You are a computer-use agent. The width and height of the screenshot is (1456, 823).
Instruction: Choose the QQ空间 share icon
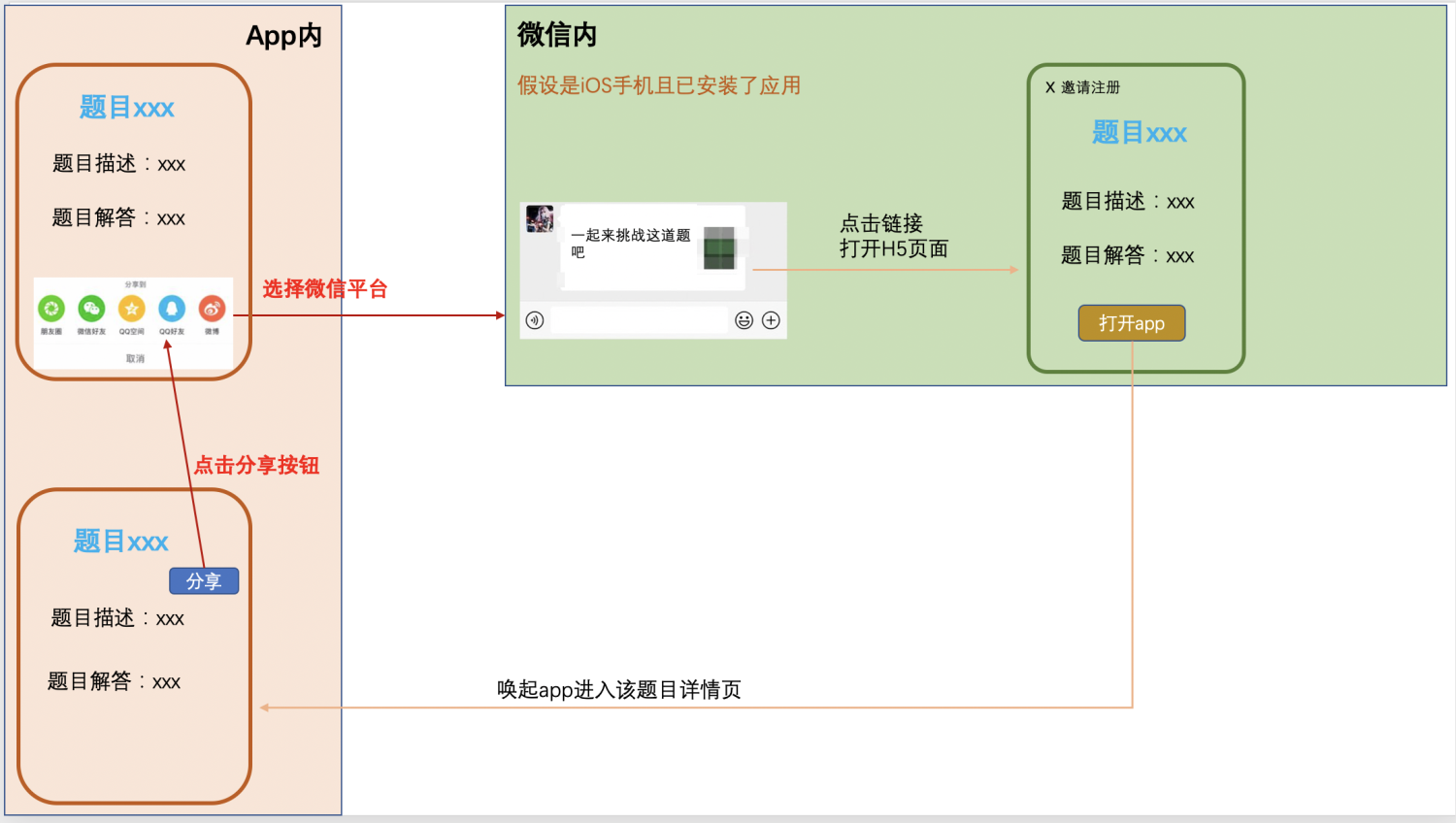132,309
